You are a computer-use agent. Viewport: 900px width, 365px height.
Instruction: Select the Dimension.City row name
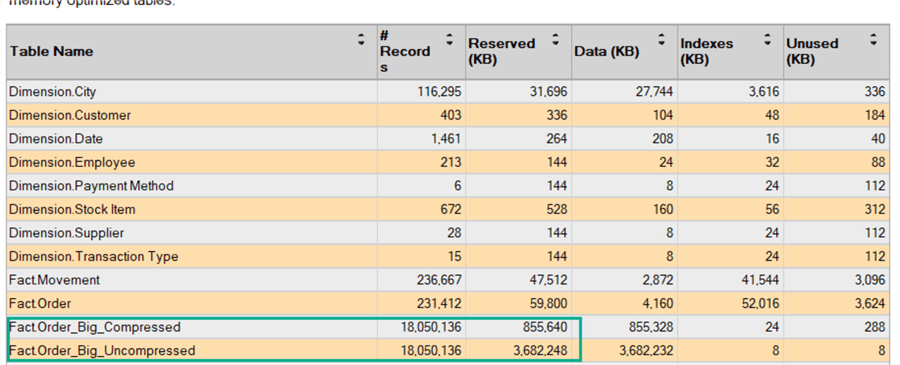coord(52,92)
